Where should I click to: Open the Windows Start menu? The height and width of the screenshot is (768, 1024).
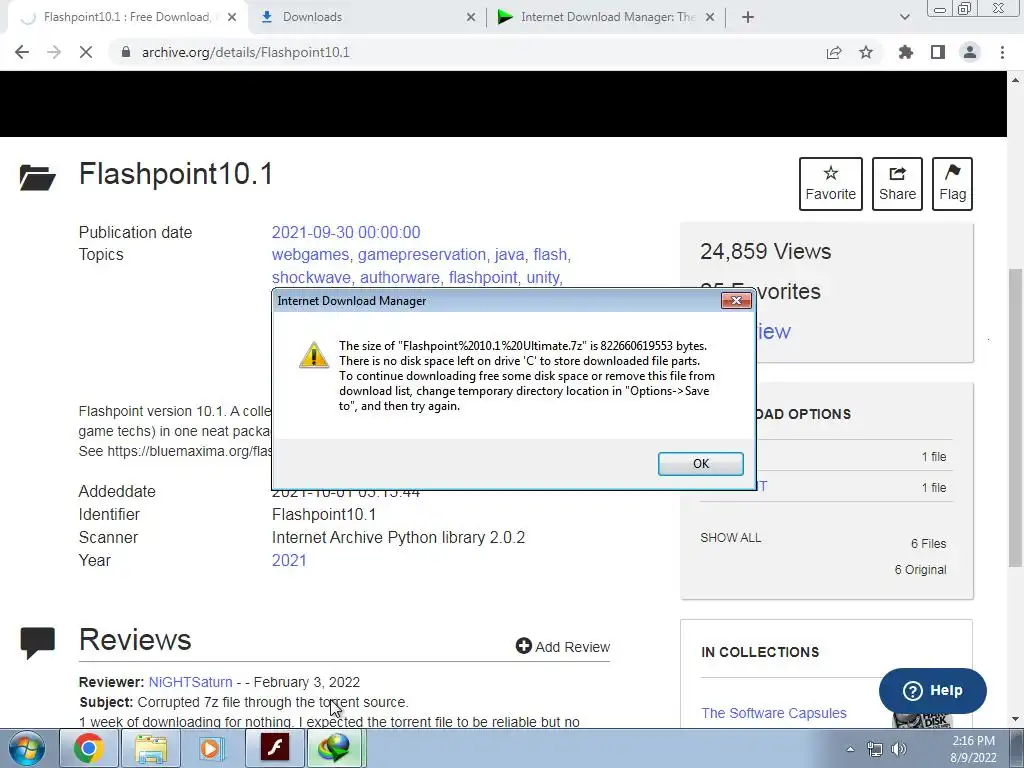click(x=26, y=748)
